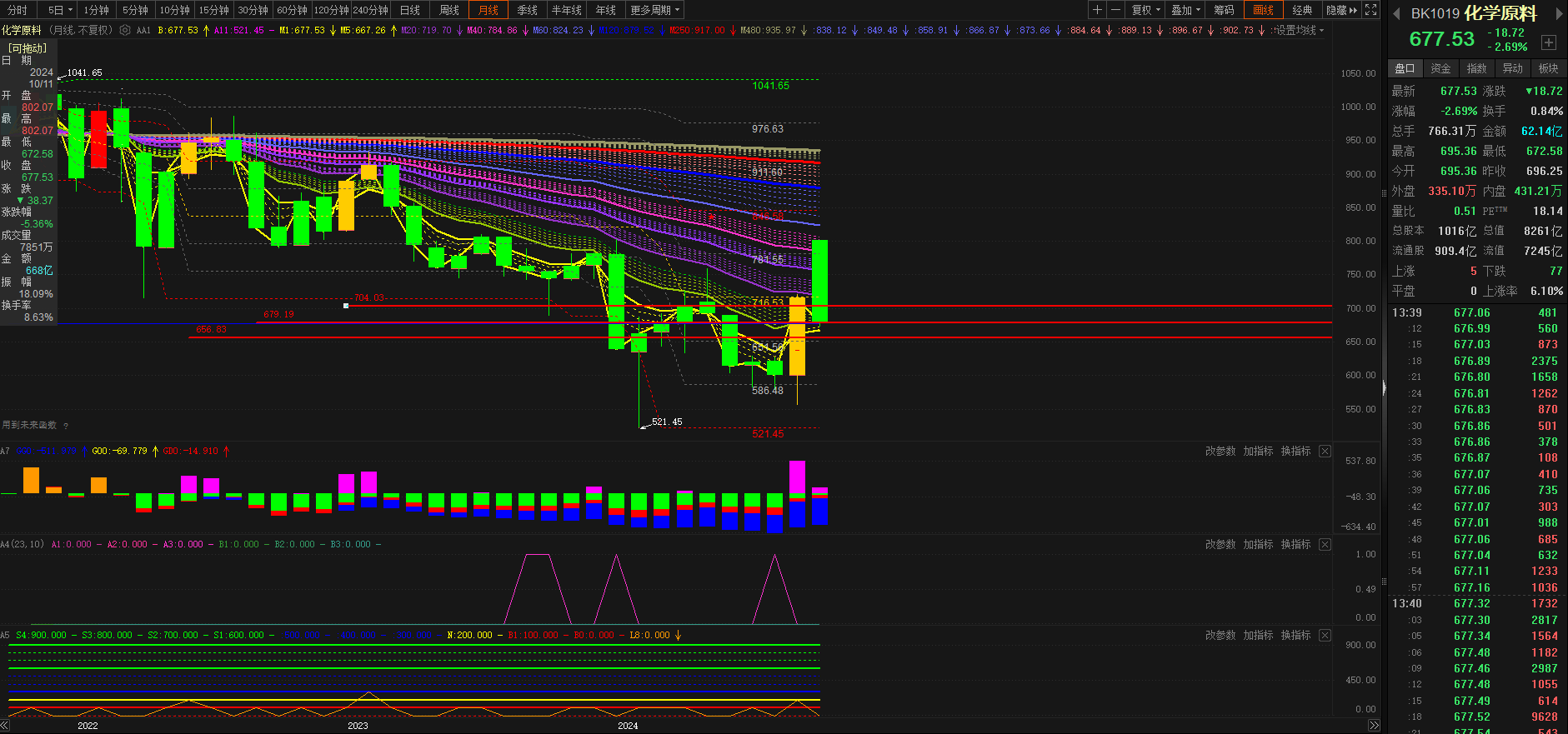This screenshot has width=1568, height=734.
Task: Switch to 30分钟 period
Action: 253,10
